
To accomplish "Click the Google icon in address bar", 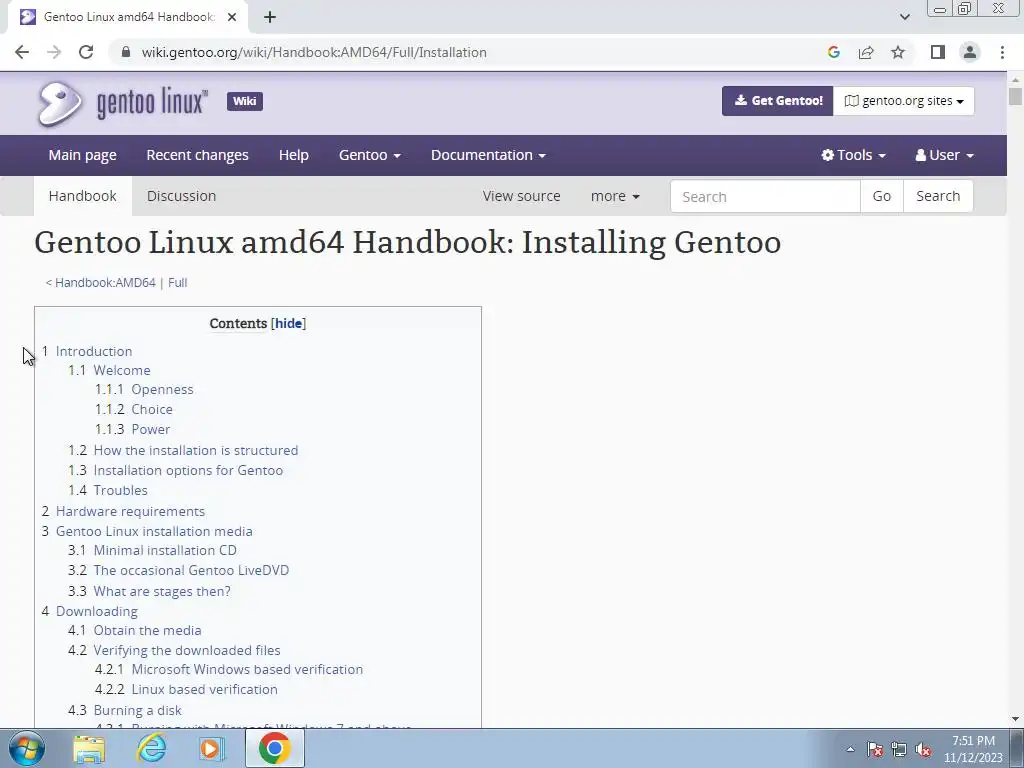I will click(x=833, y=52).
